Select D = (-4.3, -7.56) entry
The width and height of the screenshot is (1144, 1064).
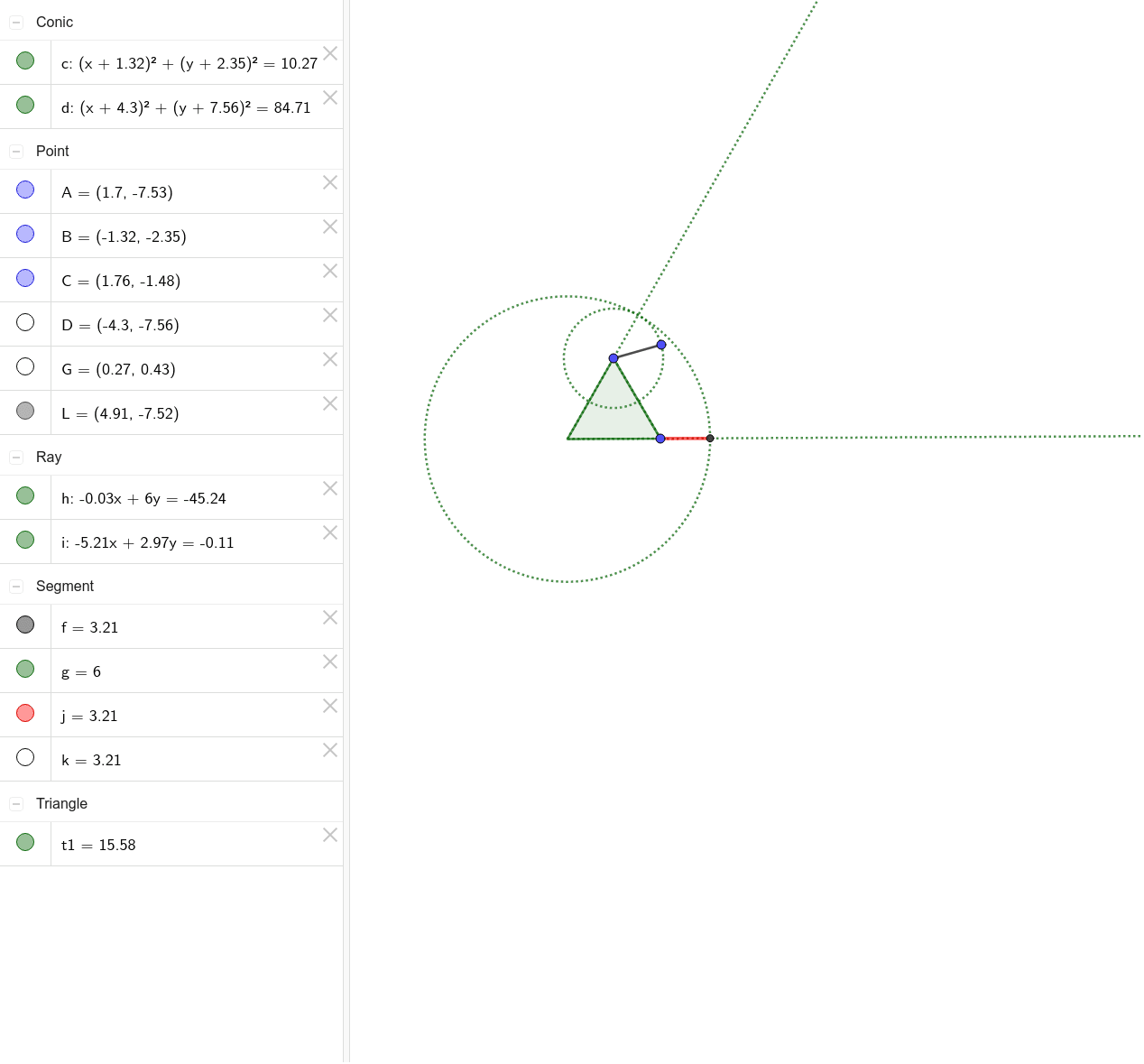pyautogui.click(x=120, y=326)
